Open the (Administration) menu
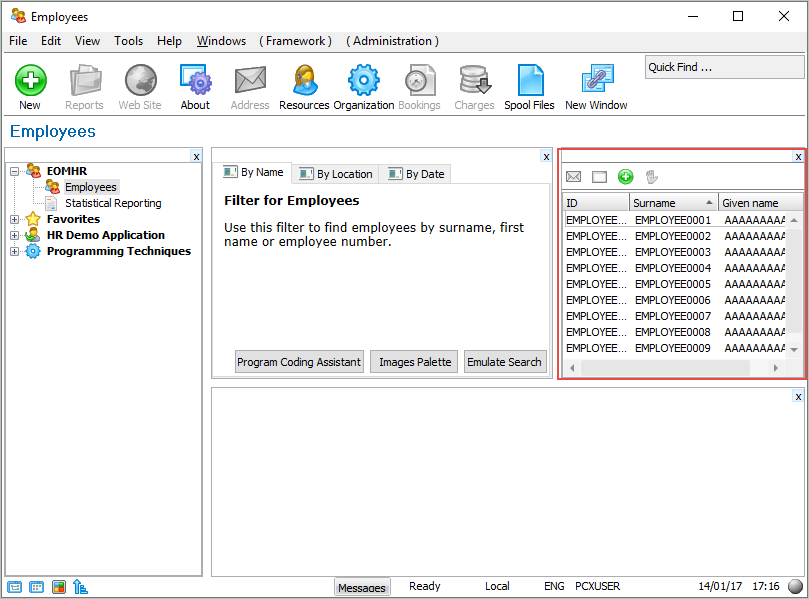 (x=393, y=41)
